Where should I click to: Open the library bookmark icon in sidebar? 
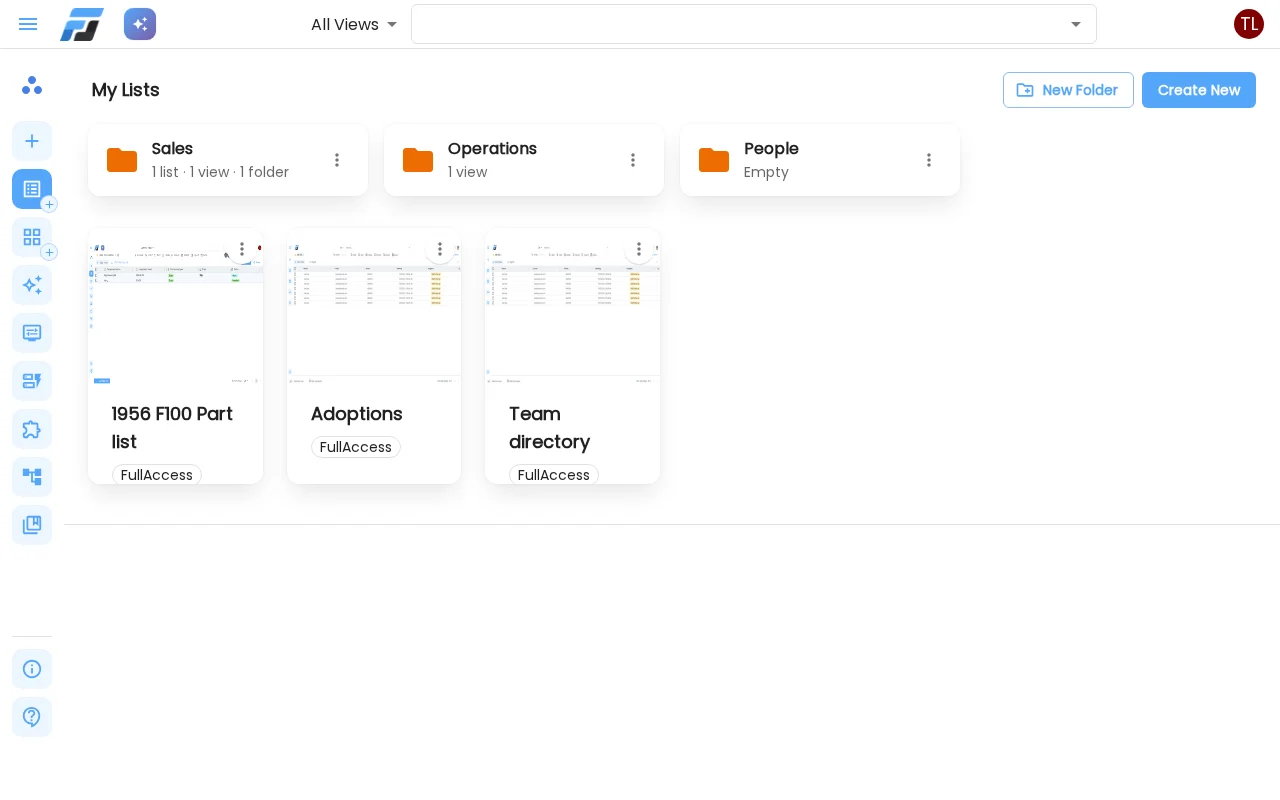coord(32,525)
